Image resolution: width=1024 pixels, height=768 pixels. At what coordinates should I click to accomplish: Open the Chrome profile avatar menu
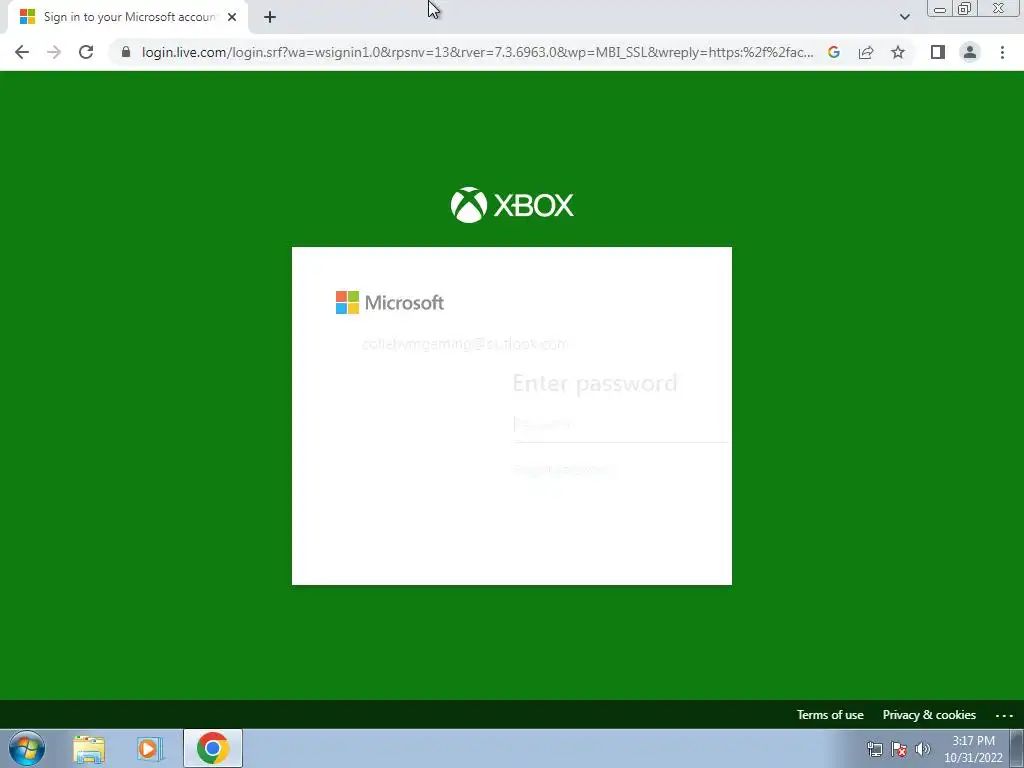pyautogui.click(x=970, y=52)
